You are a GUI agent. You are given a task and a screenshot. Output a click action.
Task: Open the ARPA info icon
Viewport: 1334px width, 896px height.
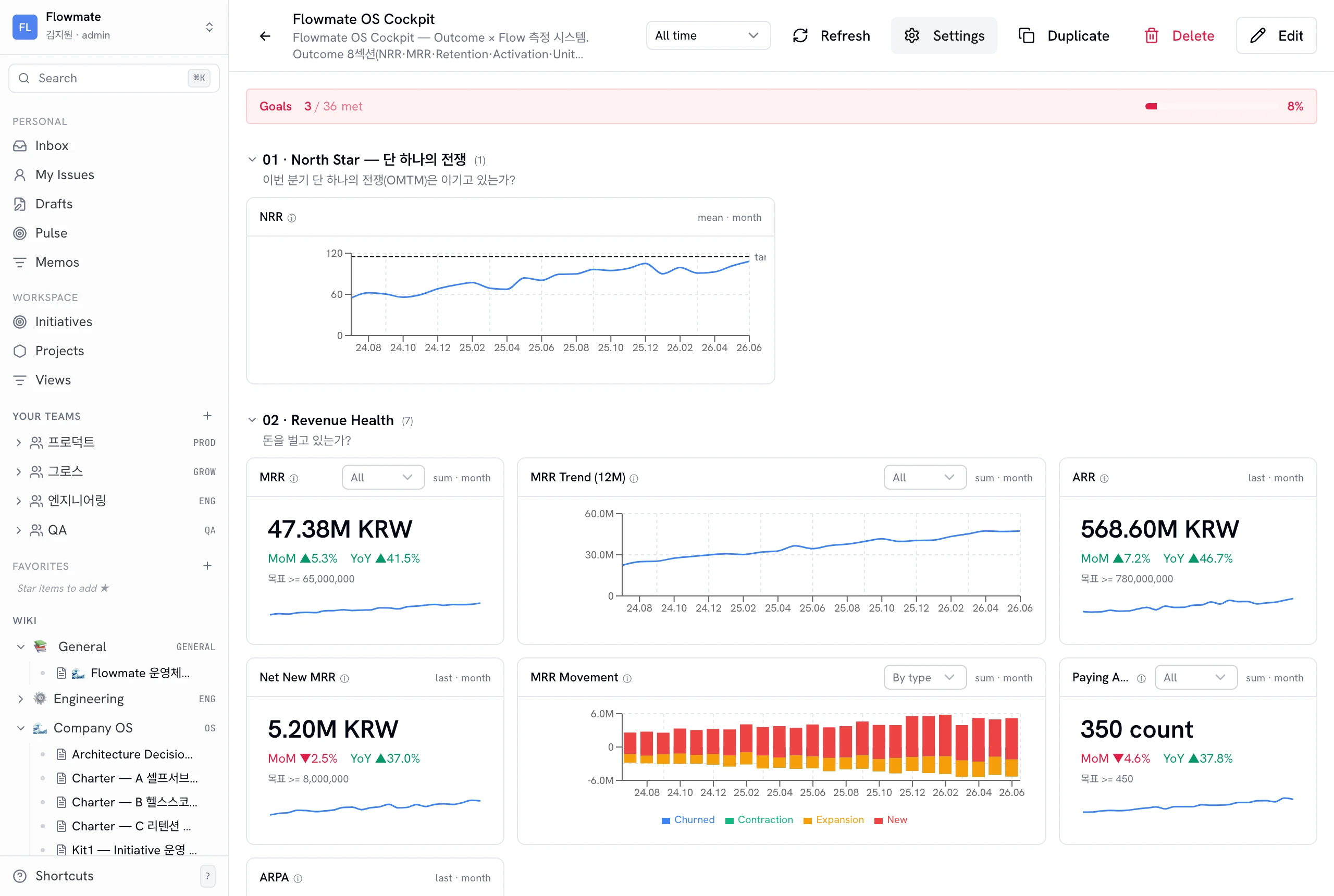point(298,878)
